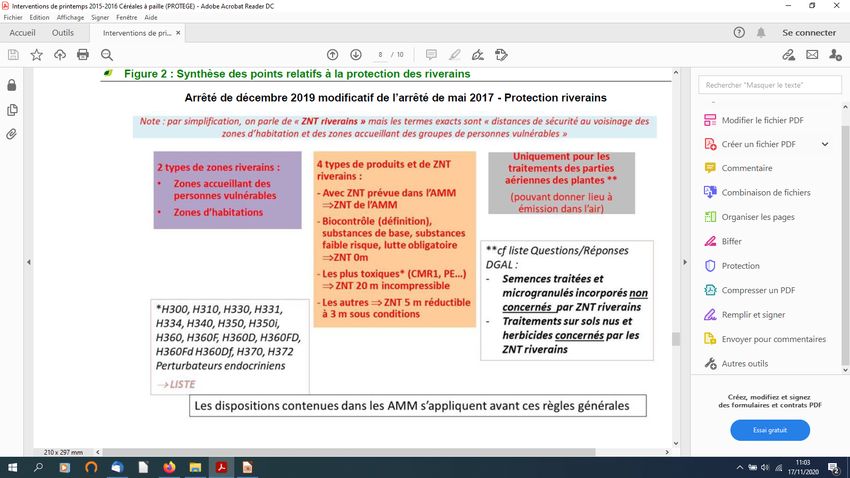Open the Windows Start menu
This screenshot has height=478, width=850.
pos(12,467)
